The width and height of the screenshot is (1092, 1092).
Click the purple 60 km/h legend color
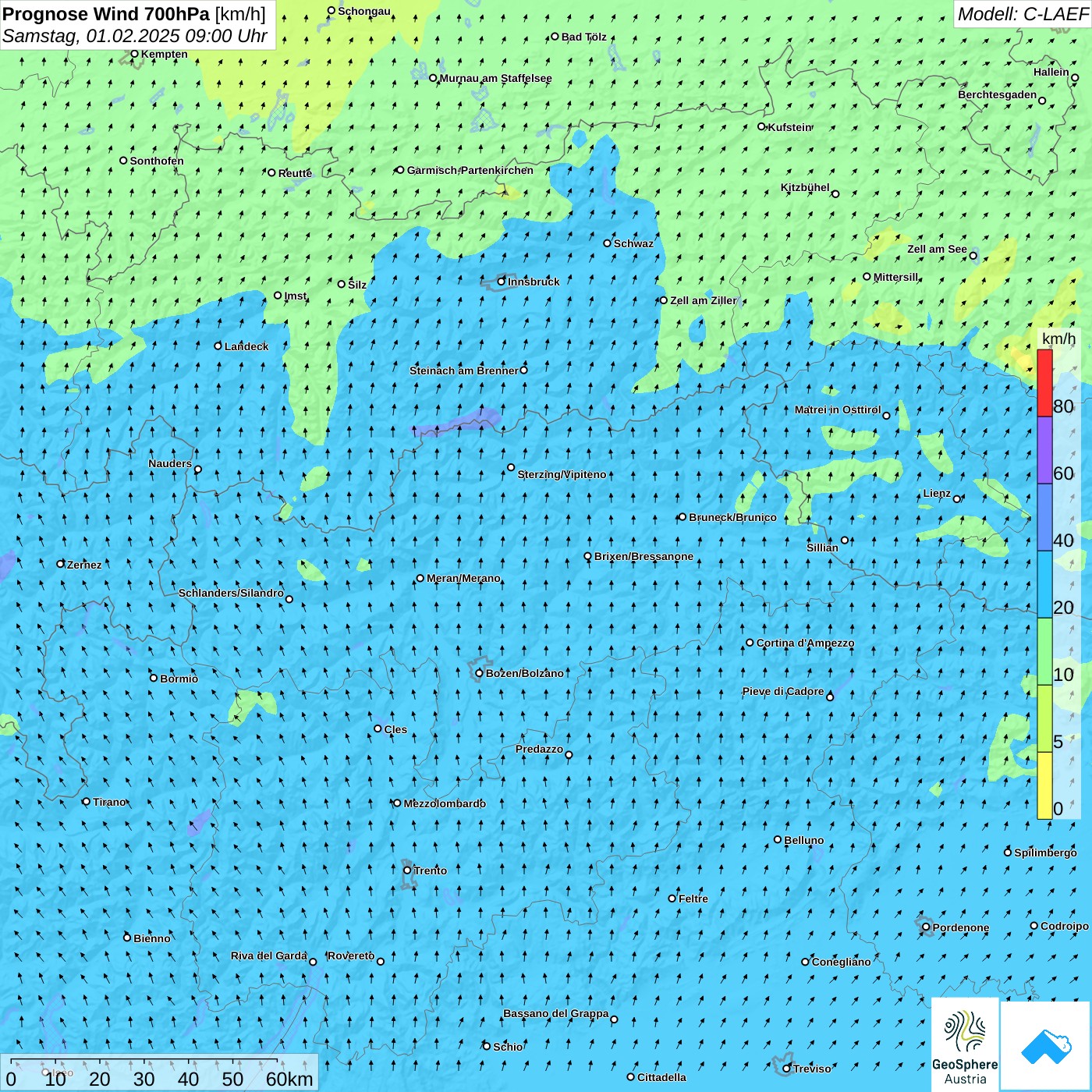[1044, 450]
